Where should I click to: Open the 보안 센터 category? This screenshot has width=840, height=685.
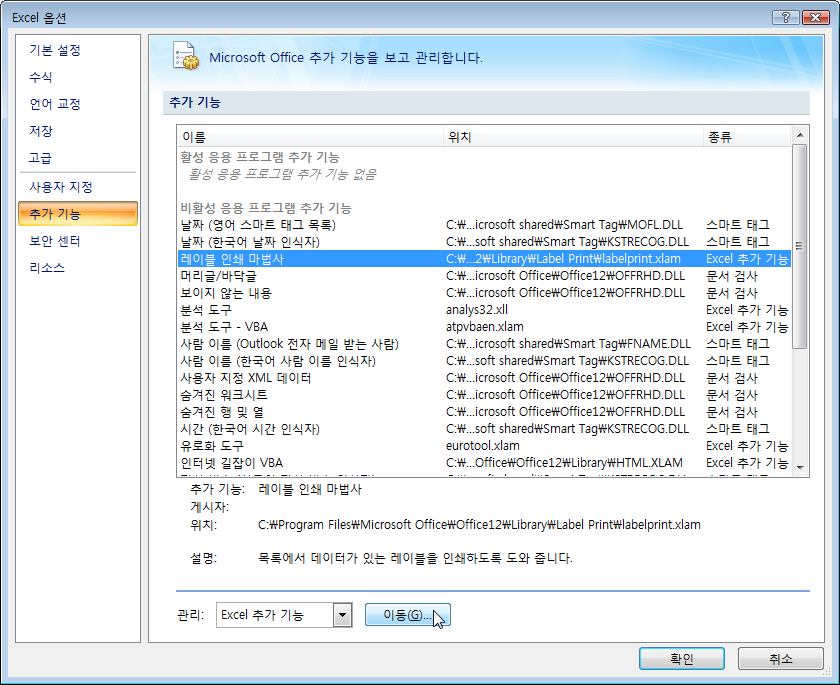click(x=55, y=241)
